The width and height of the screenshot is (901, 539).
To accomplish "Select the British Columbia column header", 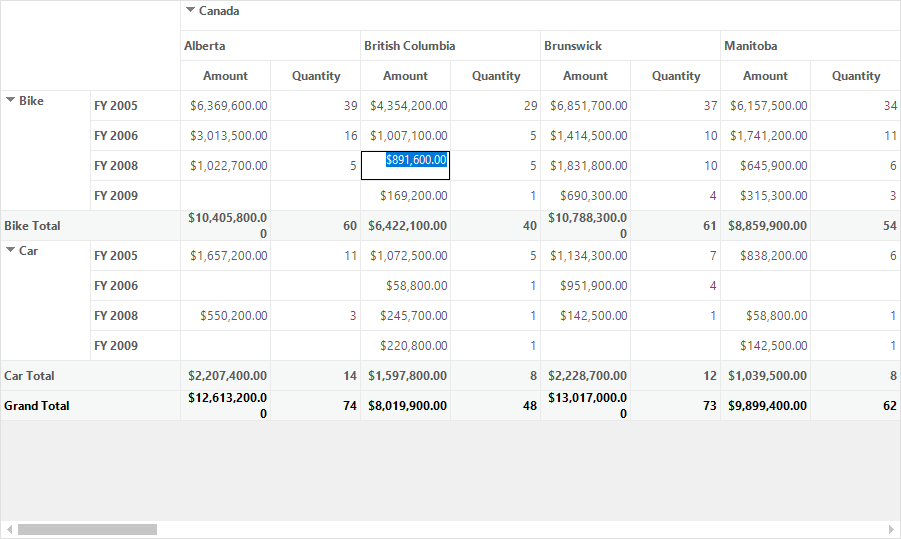I will (x=450, y=45).
